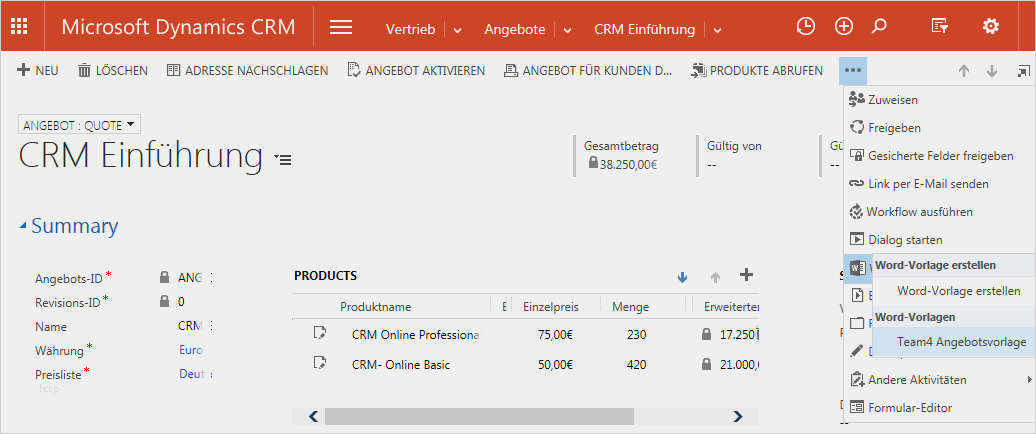This screenshot has width=1036, height=434.
Task: Close the more commands ellipsis menu
Action: (x=853, y=70)
